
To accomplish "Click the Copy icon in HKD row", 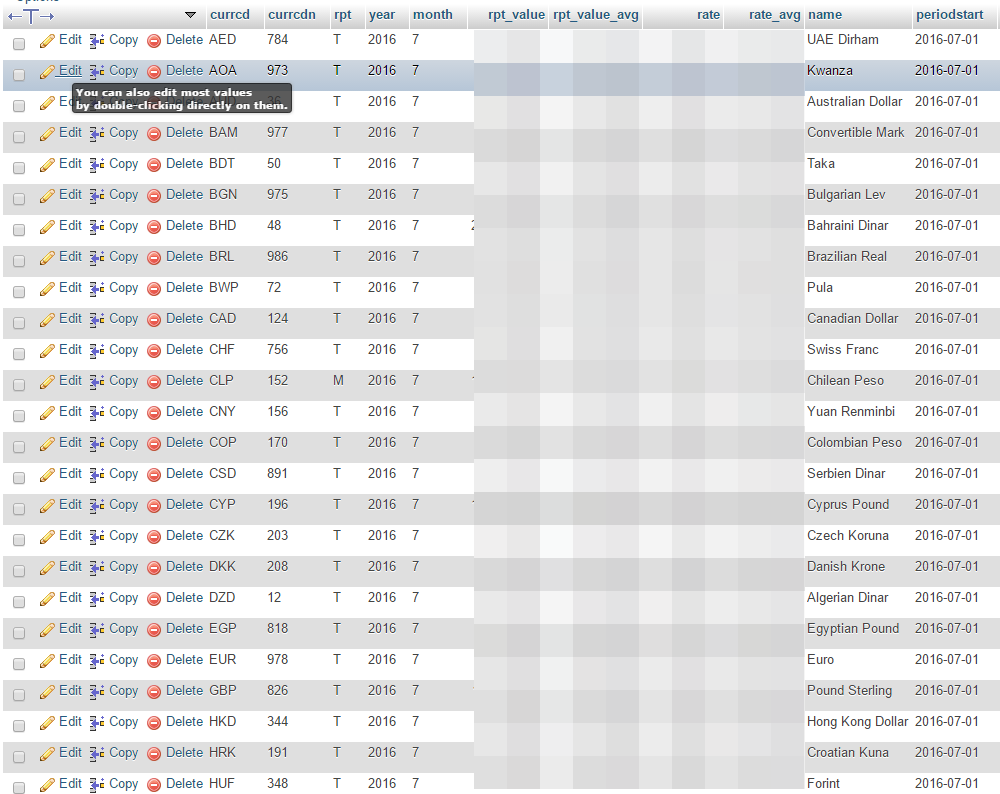I will 97,724.
